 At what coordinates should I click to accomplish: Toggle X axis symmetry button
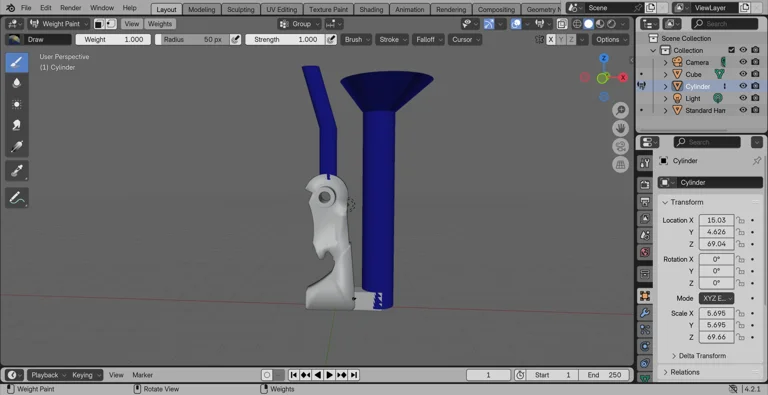pyautogui.click(x=551, y=40)
